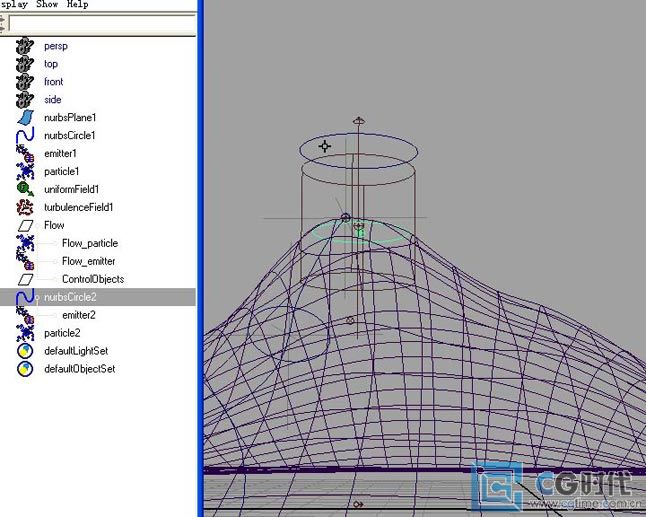Click the nurbsCircle1 curve icon
Viewport: 646px width, 517px height.
pos(25,136)
